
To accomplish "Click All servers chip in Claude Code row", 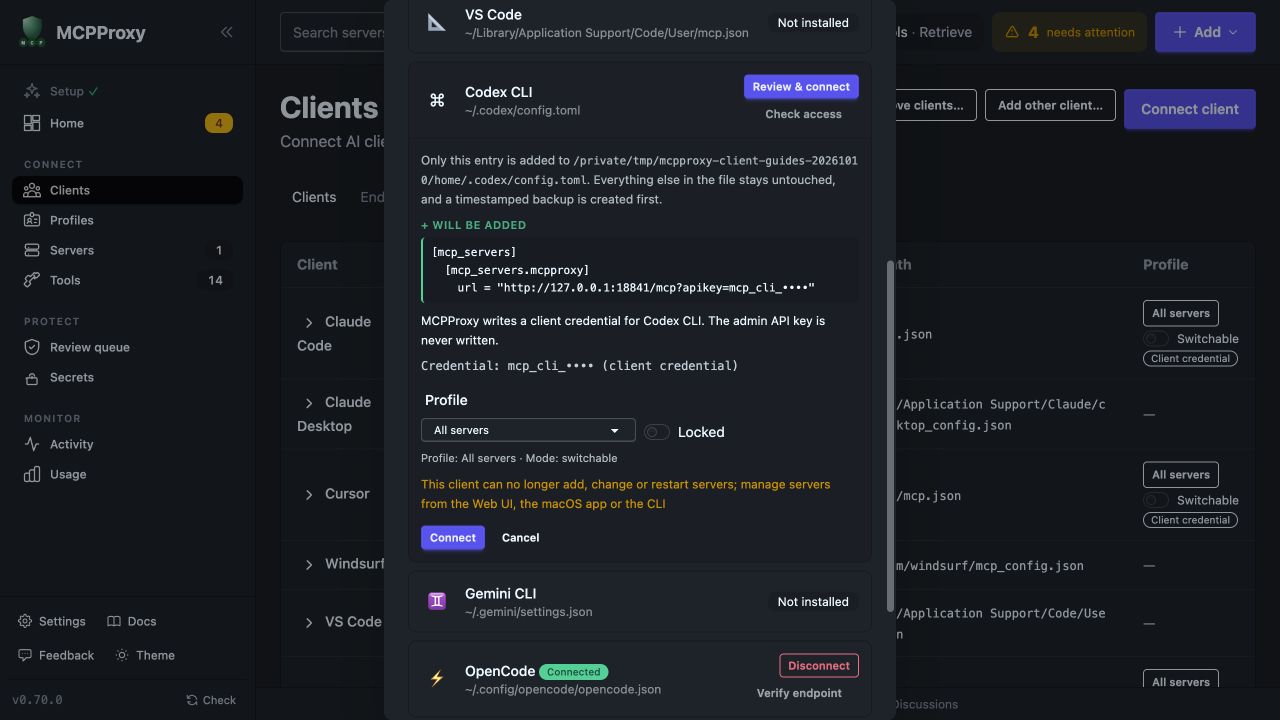I will point(1181,313).
